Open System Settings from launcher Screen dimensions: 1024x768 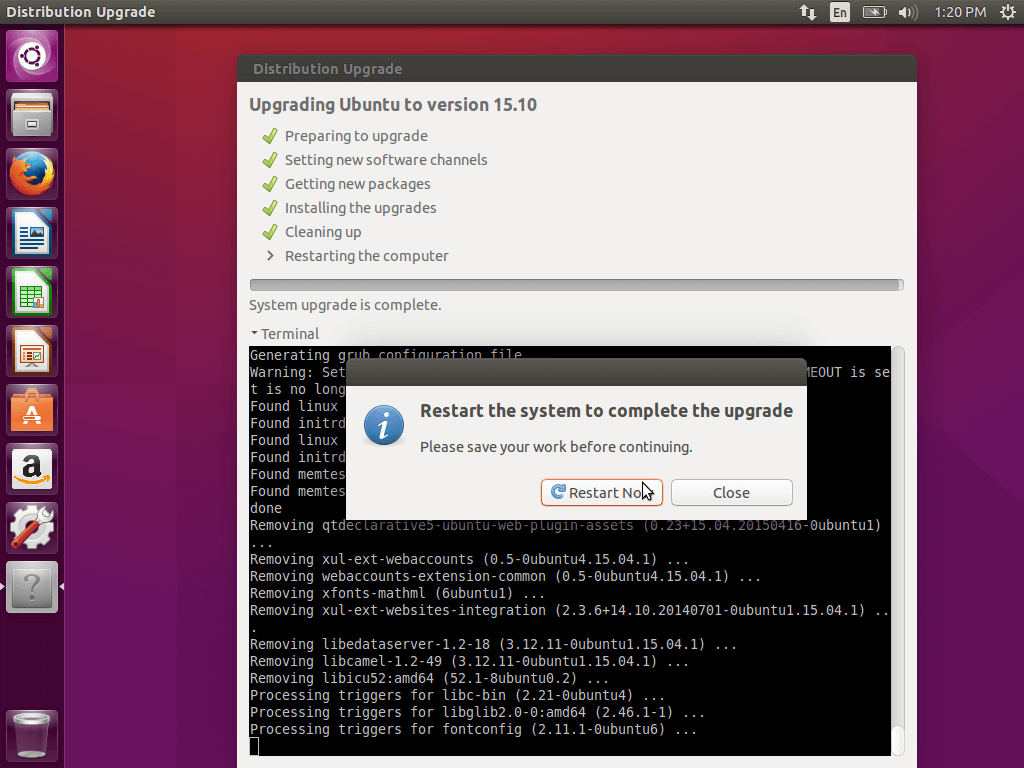tap(33, 528)
